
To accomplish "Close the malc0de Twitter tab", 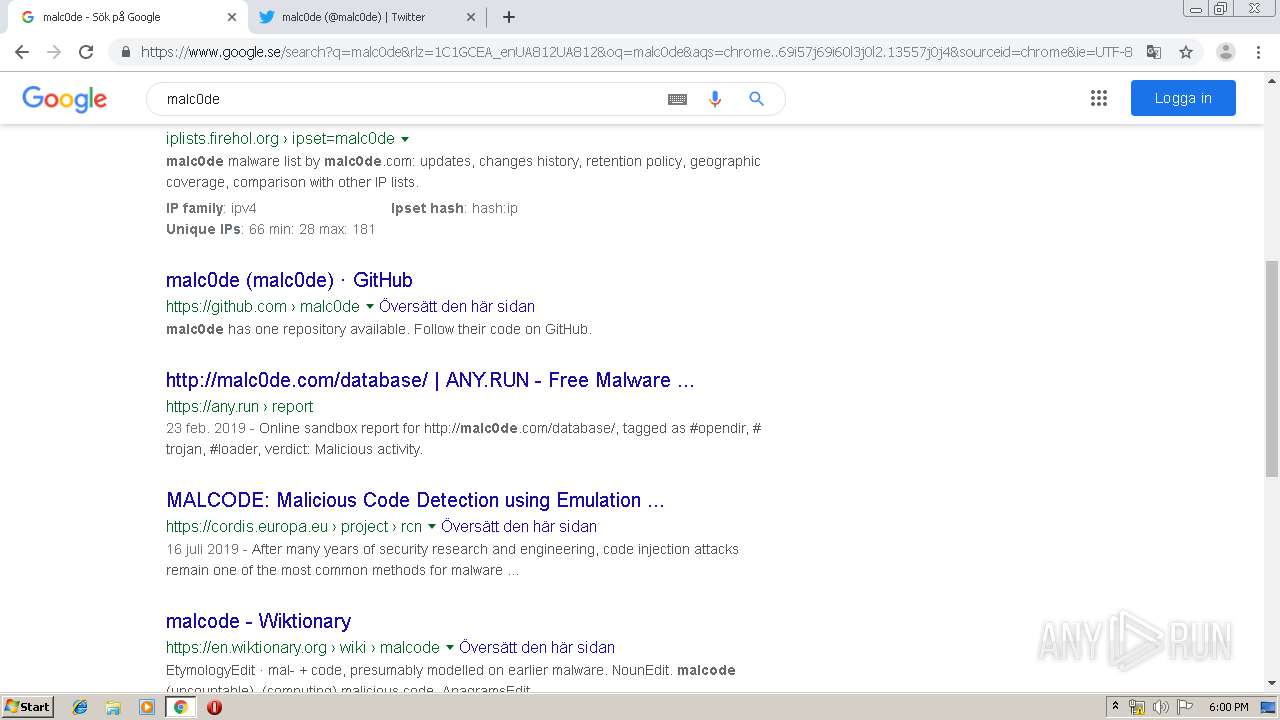I will [471, 17].
